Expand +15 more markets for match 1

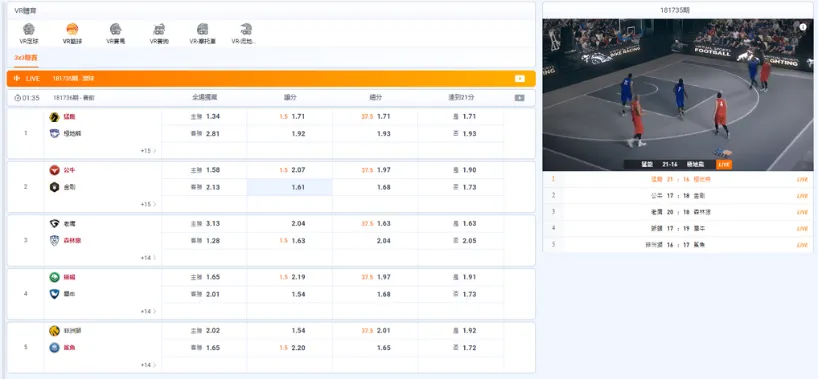coord(148,151)
